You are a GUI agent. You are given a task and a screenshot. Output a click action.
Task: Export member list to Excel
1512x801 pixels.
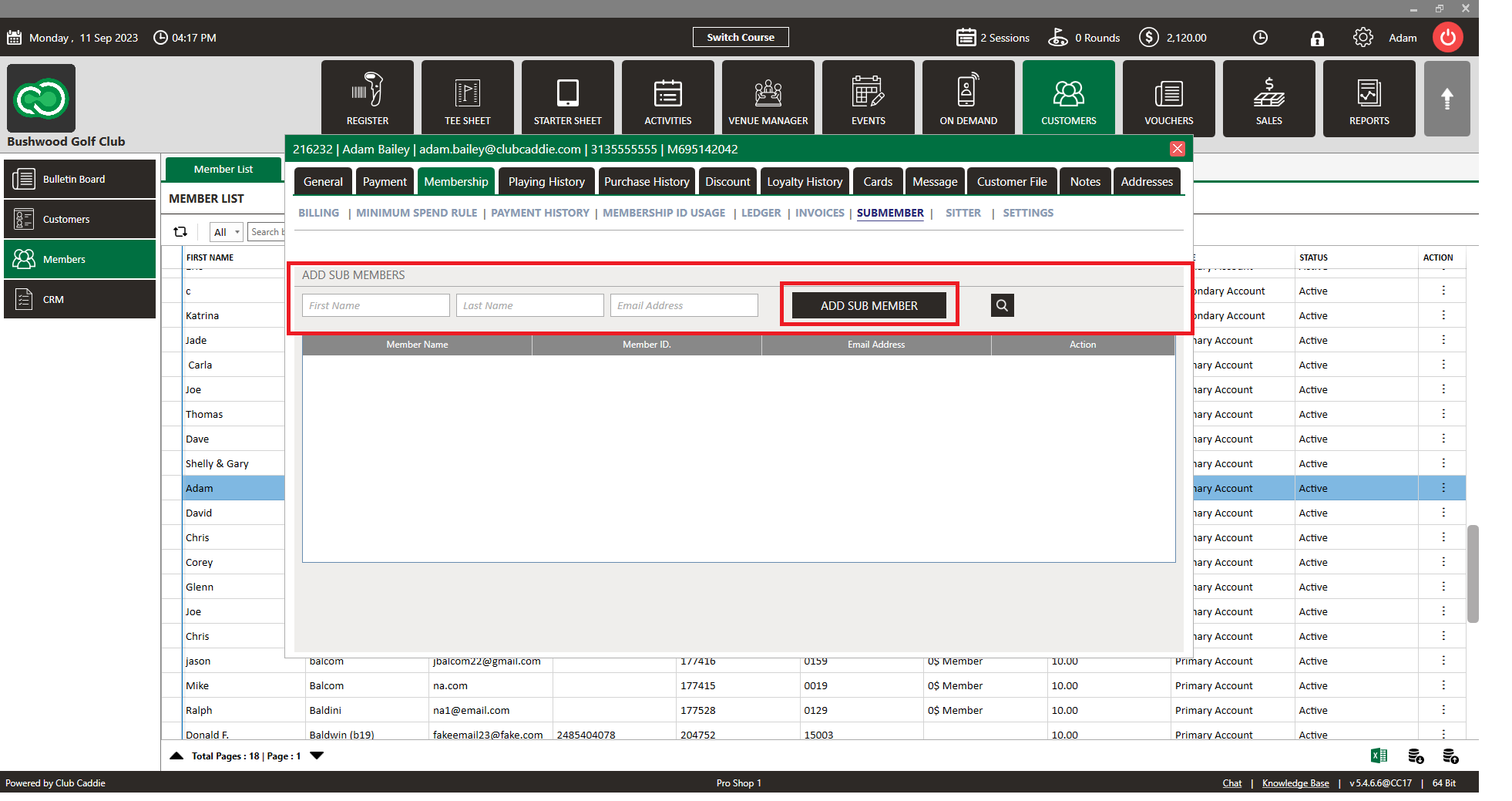tap(1379, 756)
